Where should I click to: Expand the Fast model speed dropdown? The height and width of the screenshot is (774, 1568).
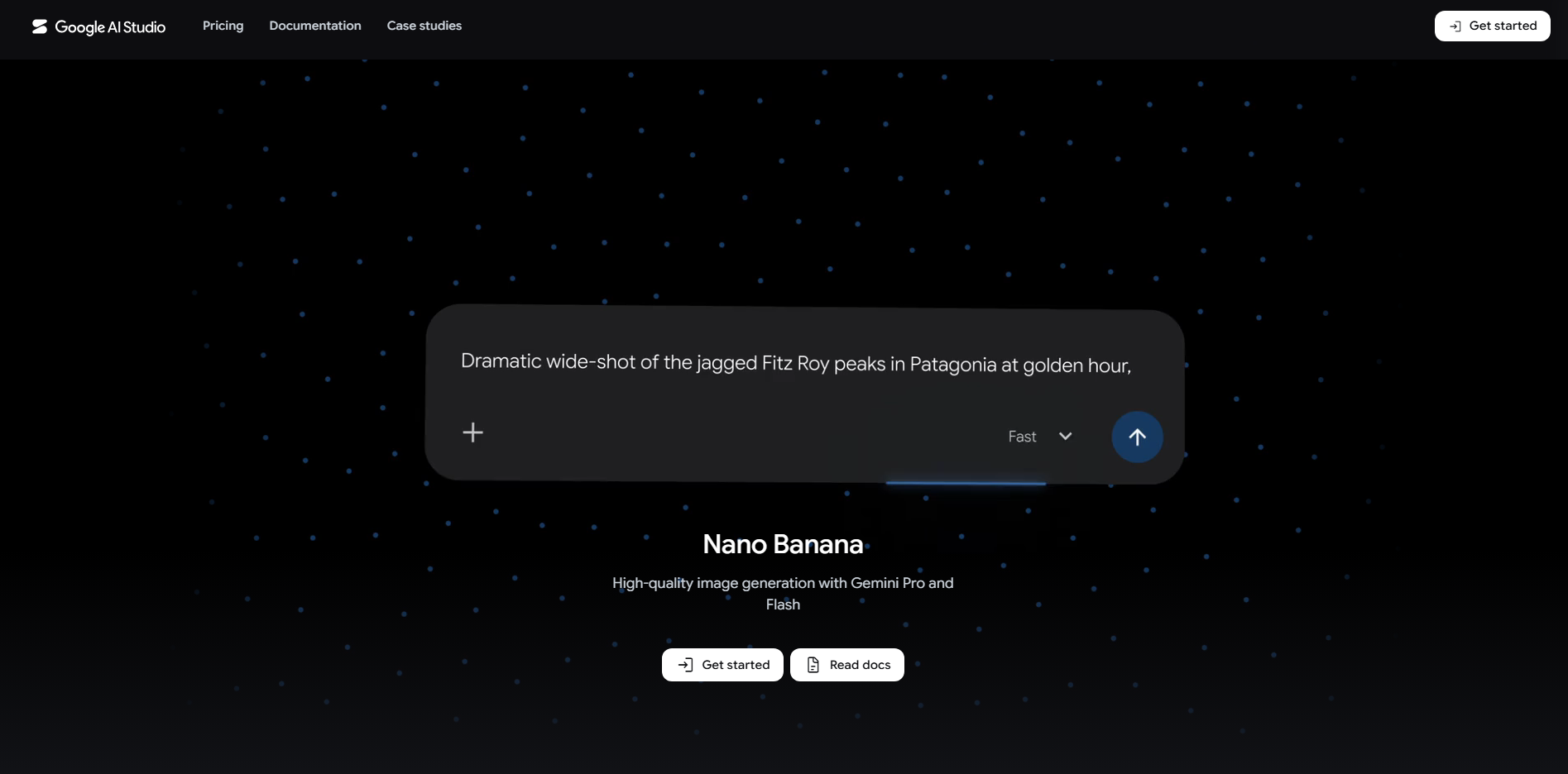[1040, 437]
